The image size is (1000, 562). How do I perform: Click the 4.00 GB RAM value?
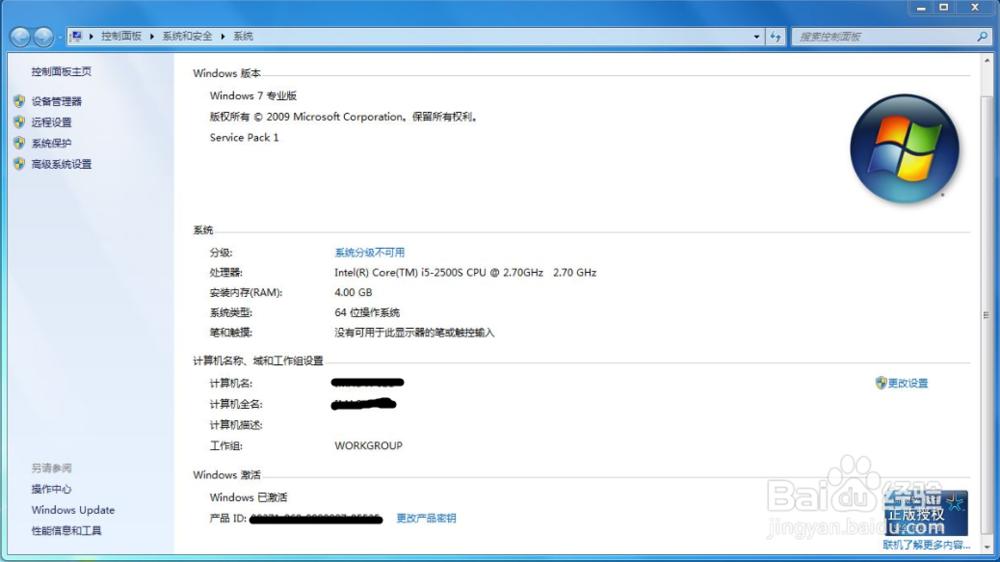(x=353, y=292)
